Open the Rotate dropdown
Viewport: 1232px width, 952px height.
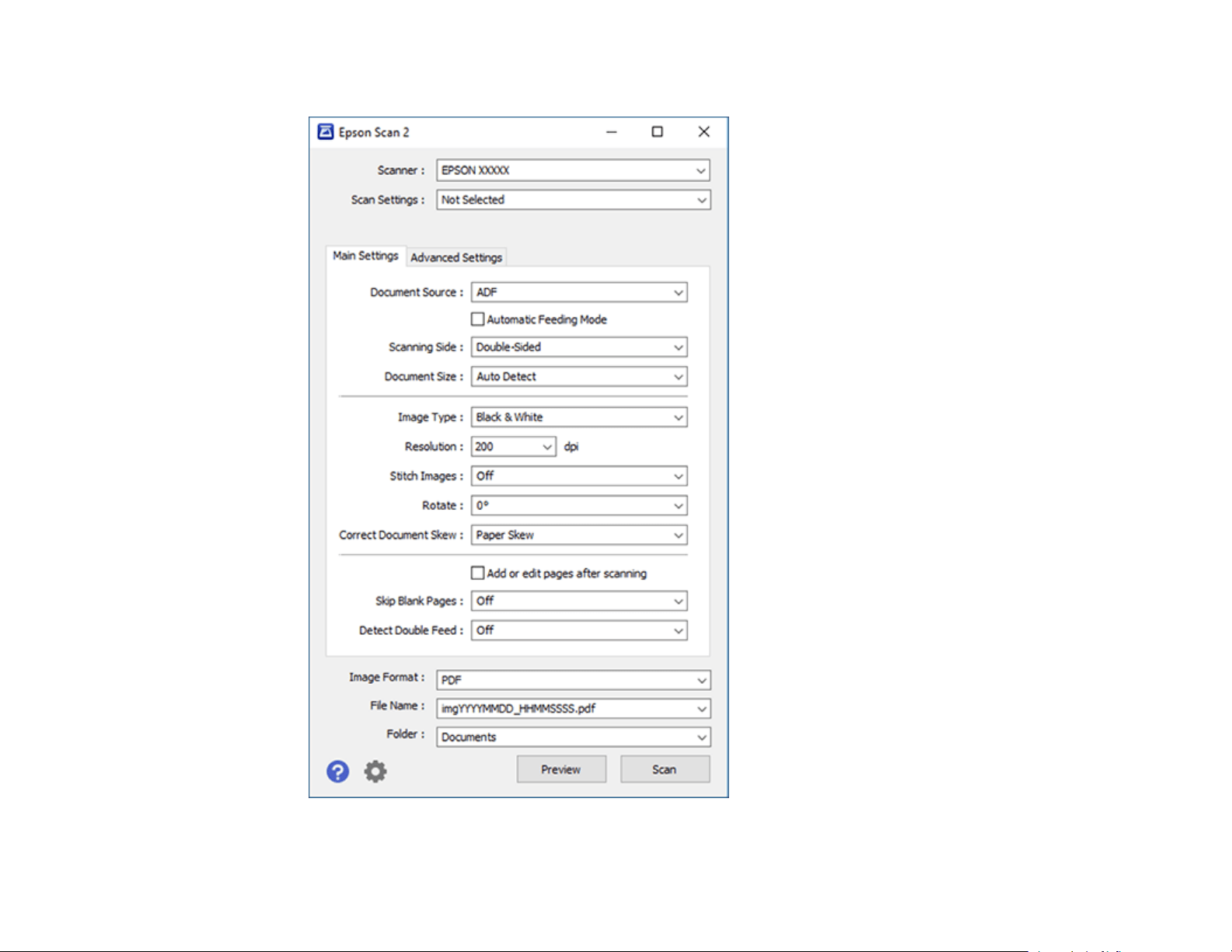579,506
